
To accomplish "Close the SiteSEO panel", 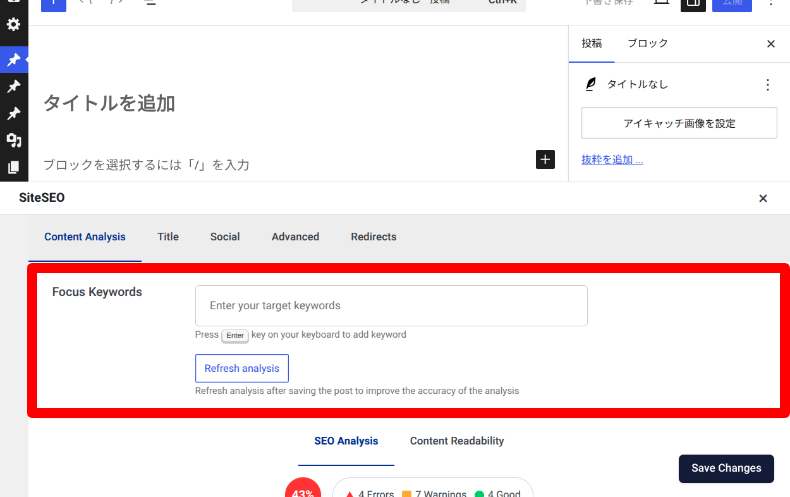I will click(763, 199).
